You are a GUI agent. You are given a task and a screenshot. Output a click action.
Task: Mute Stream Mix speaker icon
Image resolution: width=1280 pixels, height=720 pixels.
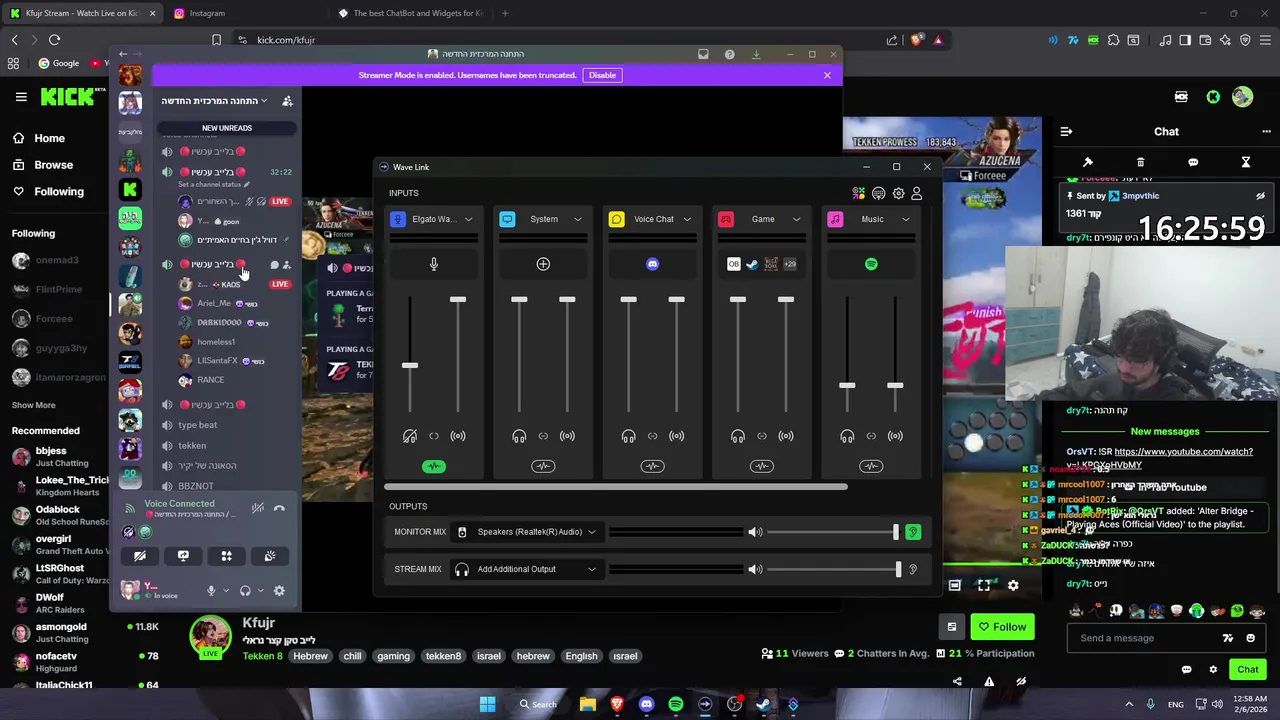coord(755,569)
